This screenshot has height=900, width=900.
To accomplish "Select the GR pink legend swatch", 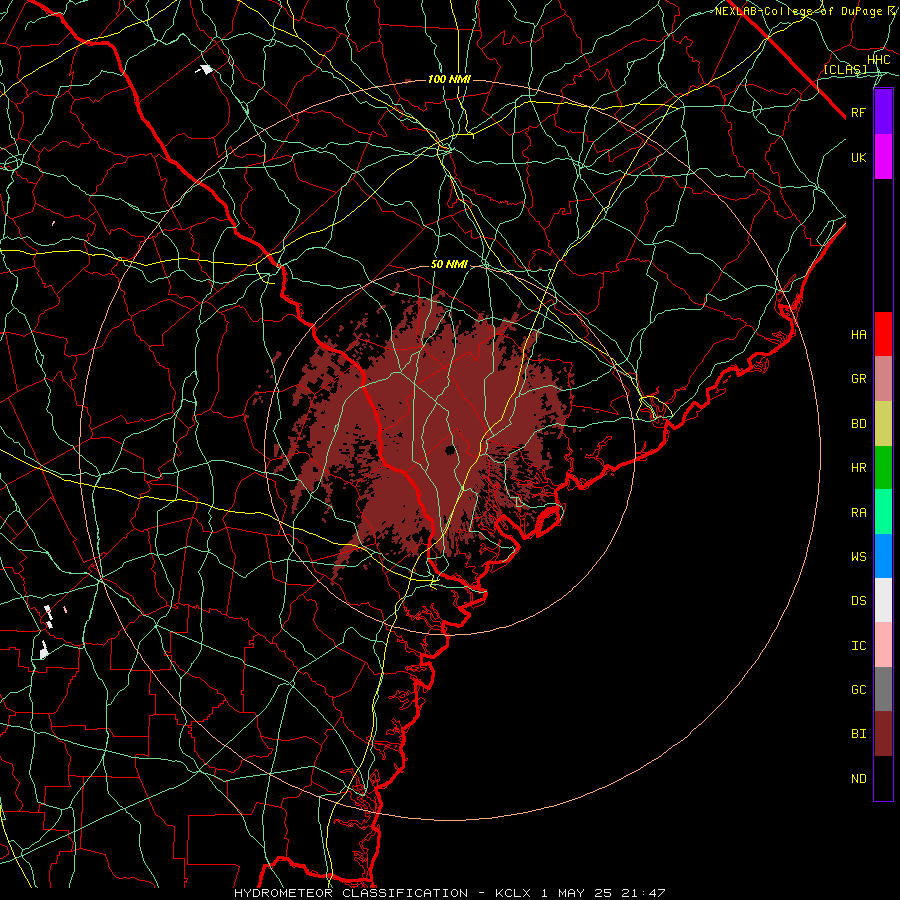I will 883,379.
